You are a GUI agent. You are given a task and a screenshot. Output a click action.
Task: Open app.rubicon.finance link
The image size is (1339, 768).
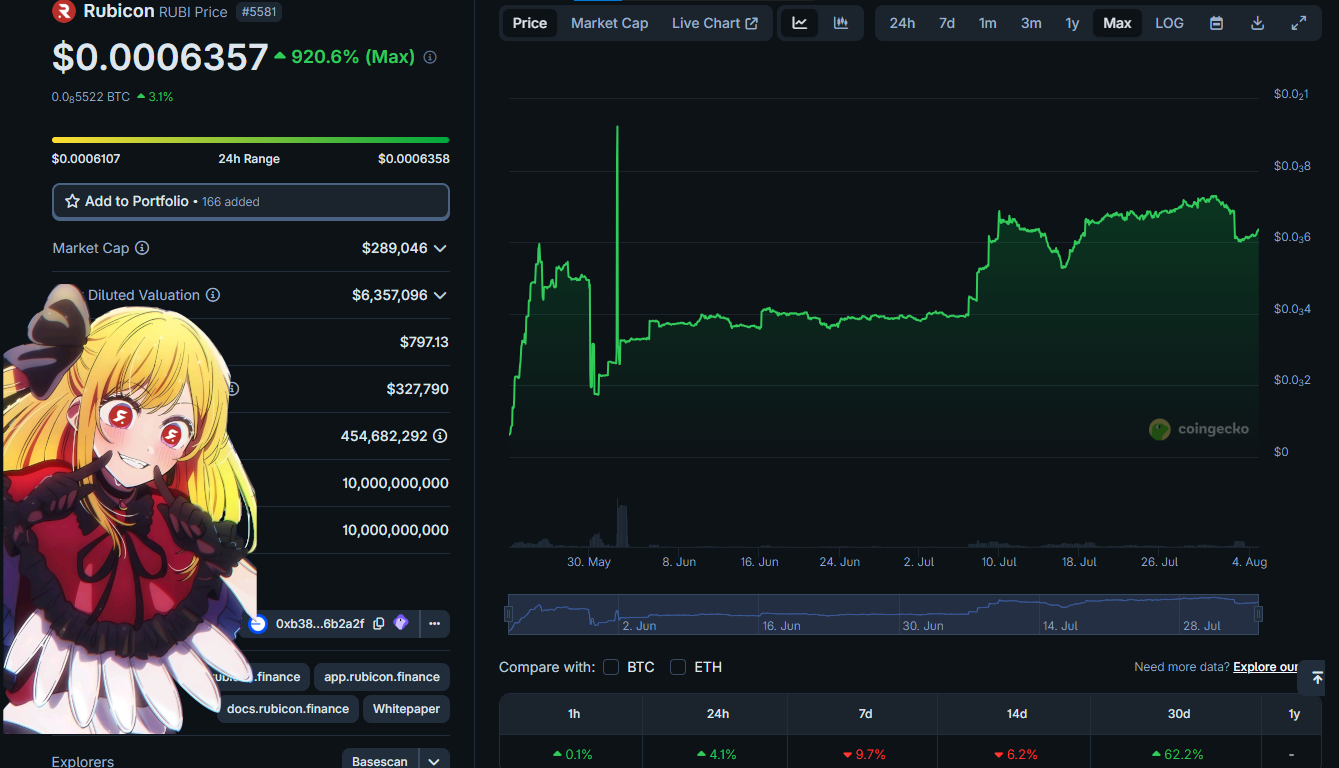click(382, 677)
